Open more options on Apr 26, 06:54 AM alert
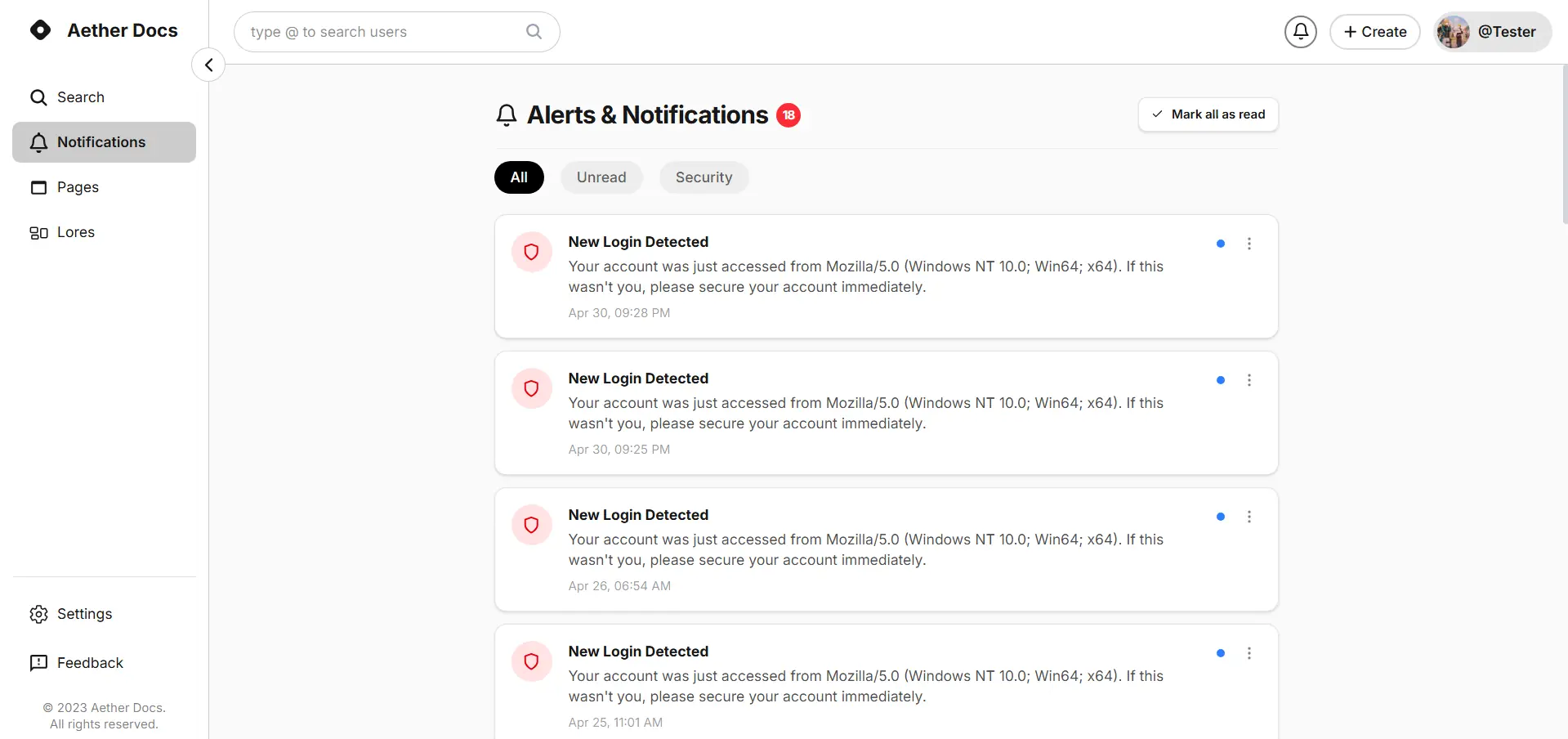The image size is (1568, 739). 1249,517
